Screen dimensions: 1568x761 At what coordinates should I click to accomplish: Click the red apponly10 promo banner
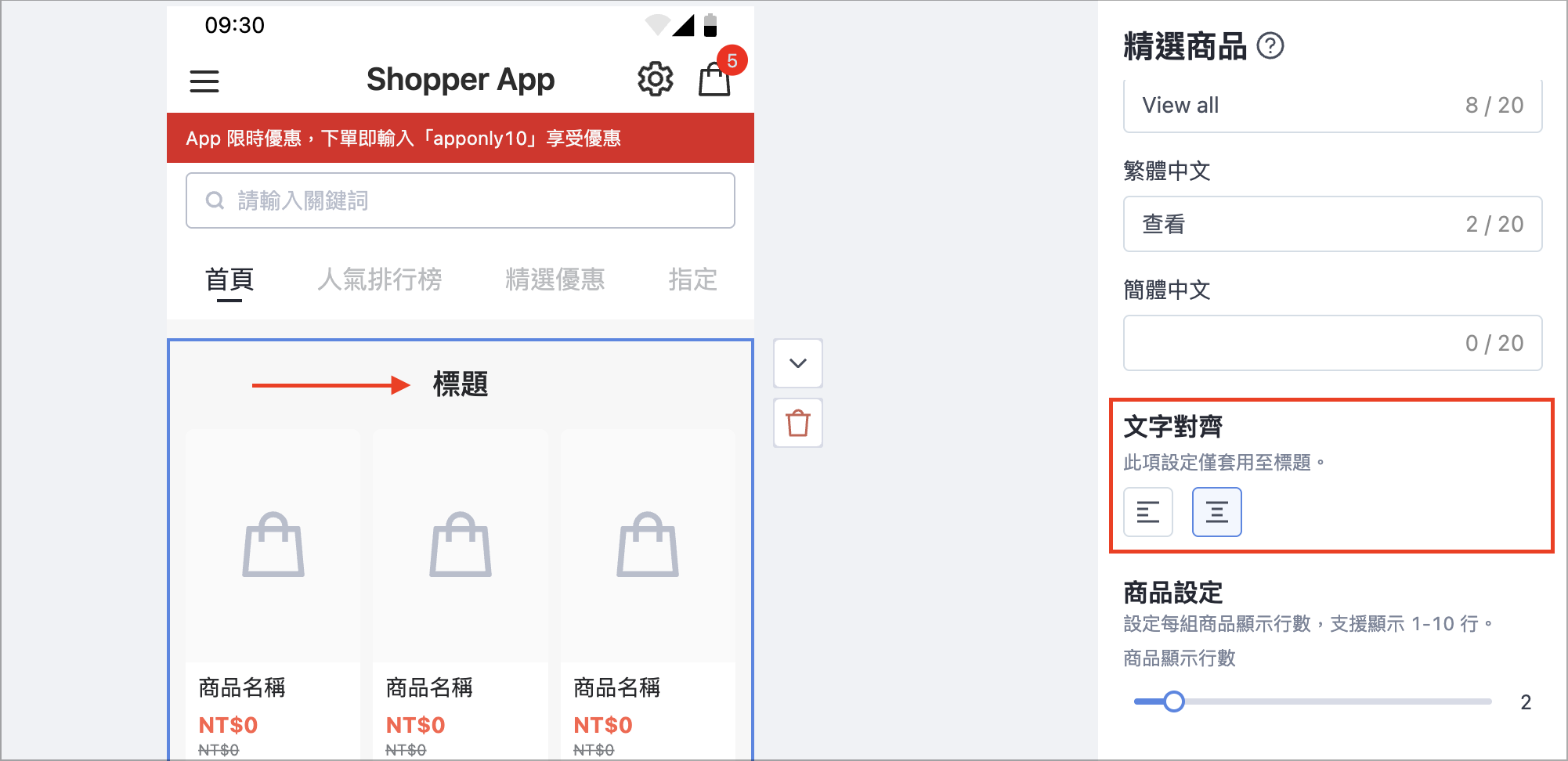(x=461, y=138)
